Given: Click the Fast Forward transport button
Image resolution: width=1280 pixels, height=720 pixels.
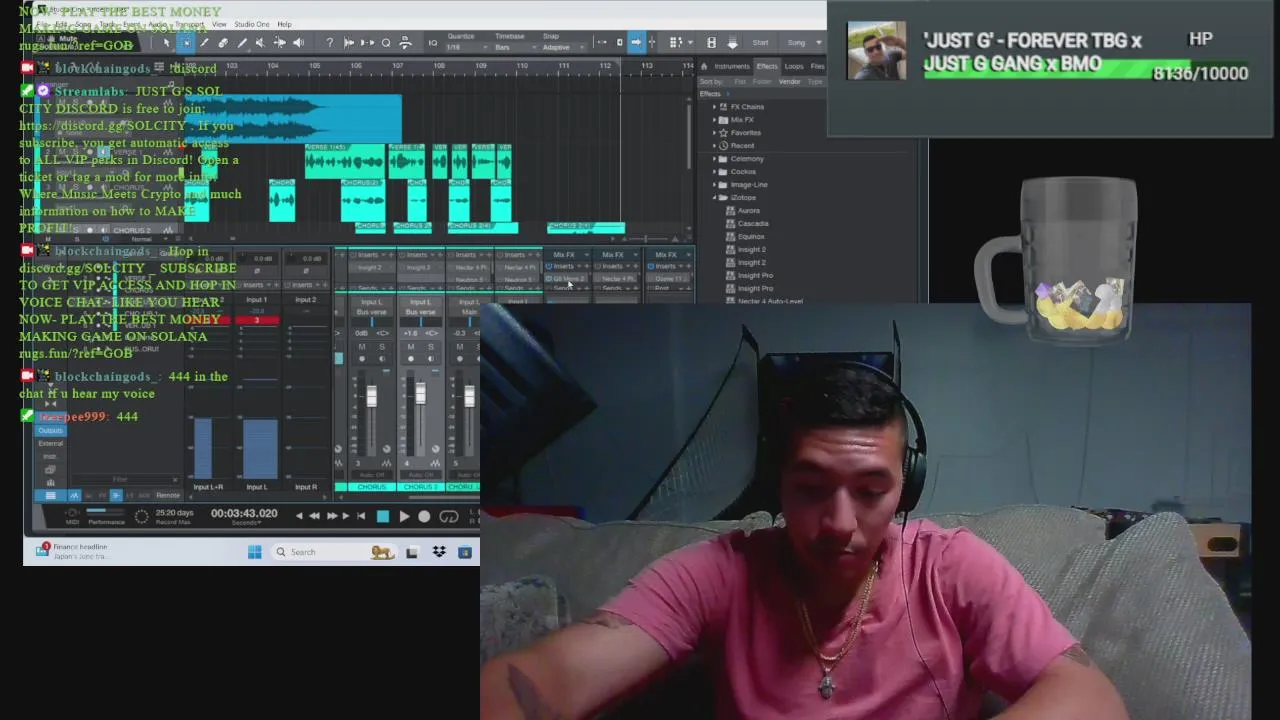Looking at the screenshot, I should pos(332,516).
